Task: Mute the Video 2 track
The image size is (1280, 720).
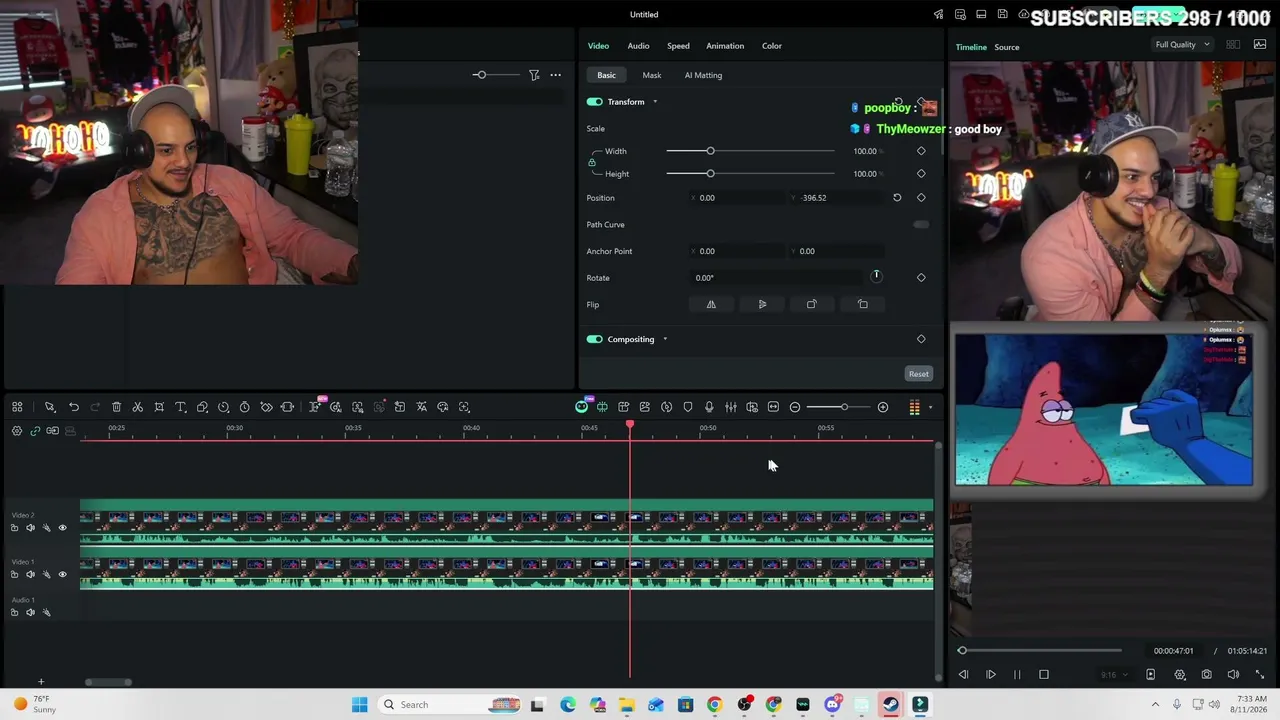Action: (x=30, y=528)
